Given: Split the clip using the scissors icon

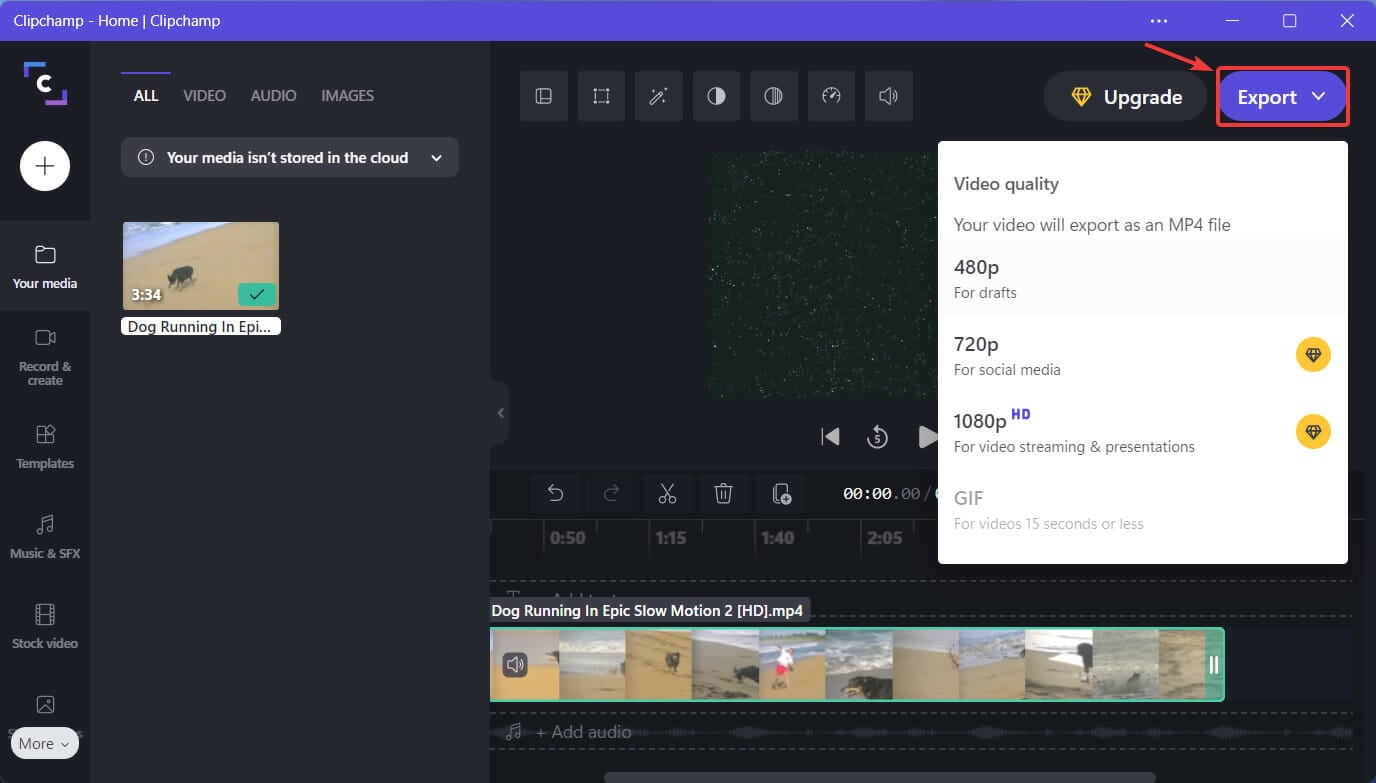Looking at the screenshot, I should pyautogui.click(x=667, y=493).
